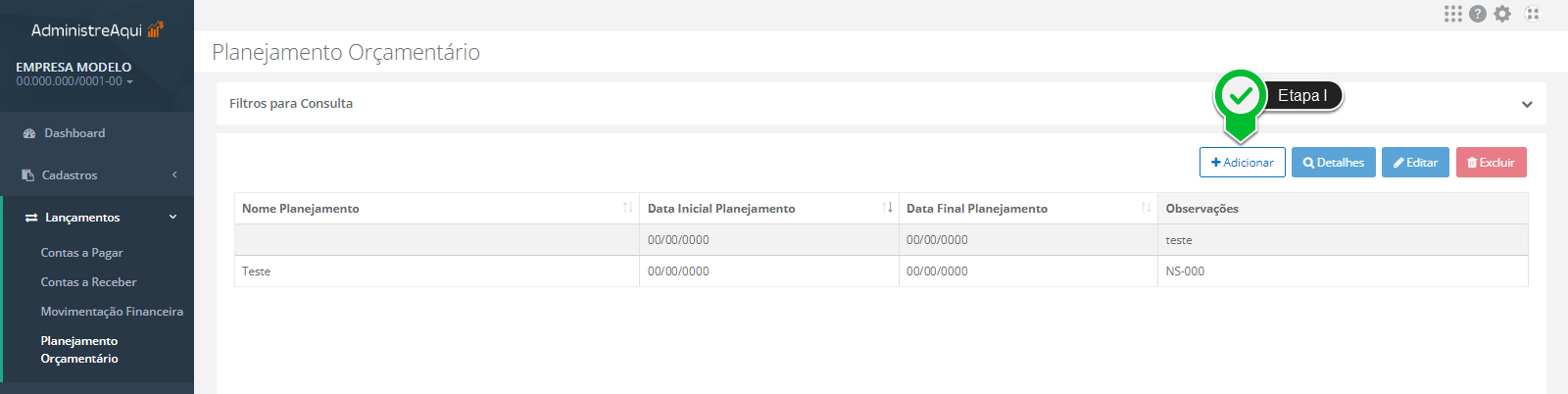The height and width of the screenshot is (394, 1568).
Task: Click the Dashboard gauge icon
Action: (x=29, y=133)
